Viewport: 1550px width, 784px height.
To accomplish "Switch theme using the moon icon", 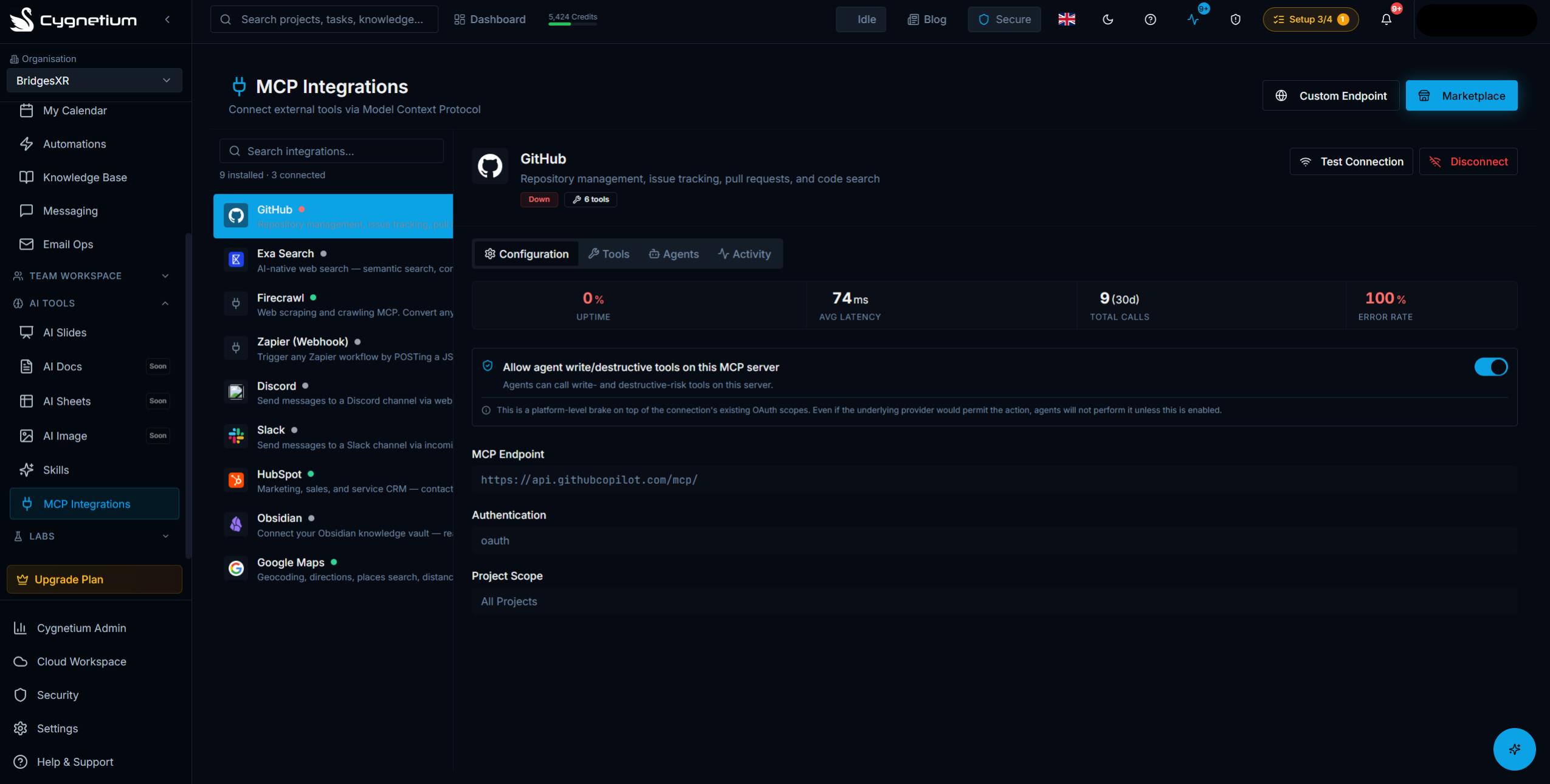I will pos(1108,19).
